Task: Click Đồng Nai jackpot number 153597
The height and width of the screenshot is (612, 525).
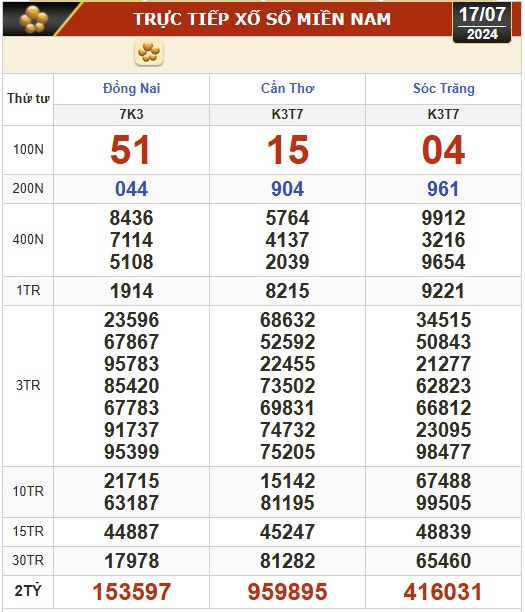Action: click(x=132, y=591)
